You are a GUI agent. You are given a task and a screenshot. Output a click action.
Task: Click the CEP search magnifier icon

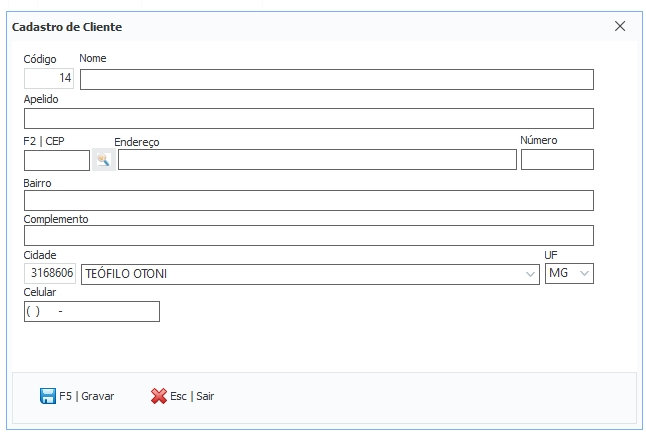[x=102, y=160]
